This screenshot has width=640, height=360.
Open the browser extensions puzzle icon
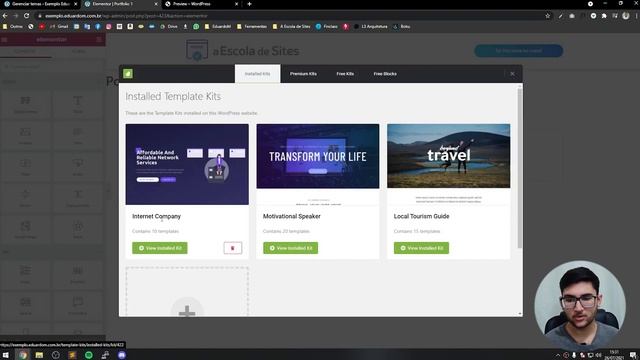pyautogui.click(x=604, y=16)
